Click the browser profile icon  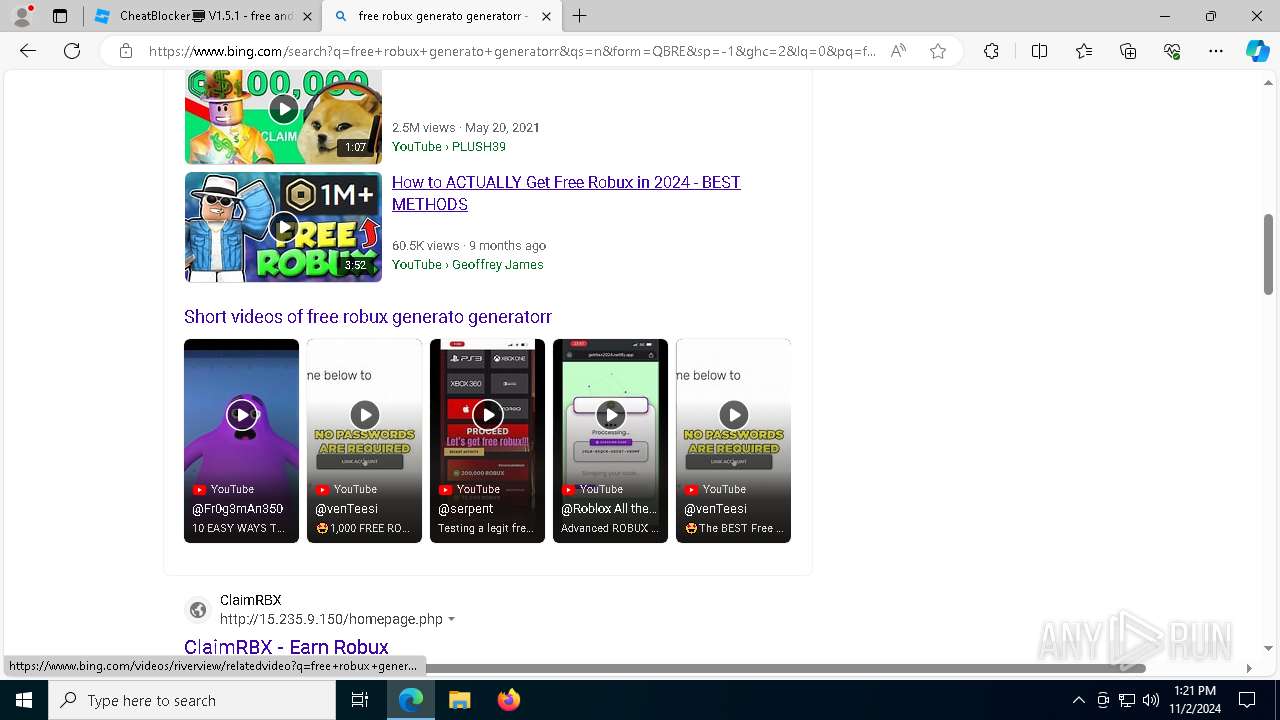tap(21, 16)
